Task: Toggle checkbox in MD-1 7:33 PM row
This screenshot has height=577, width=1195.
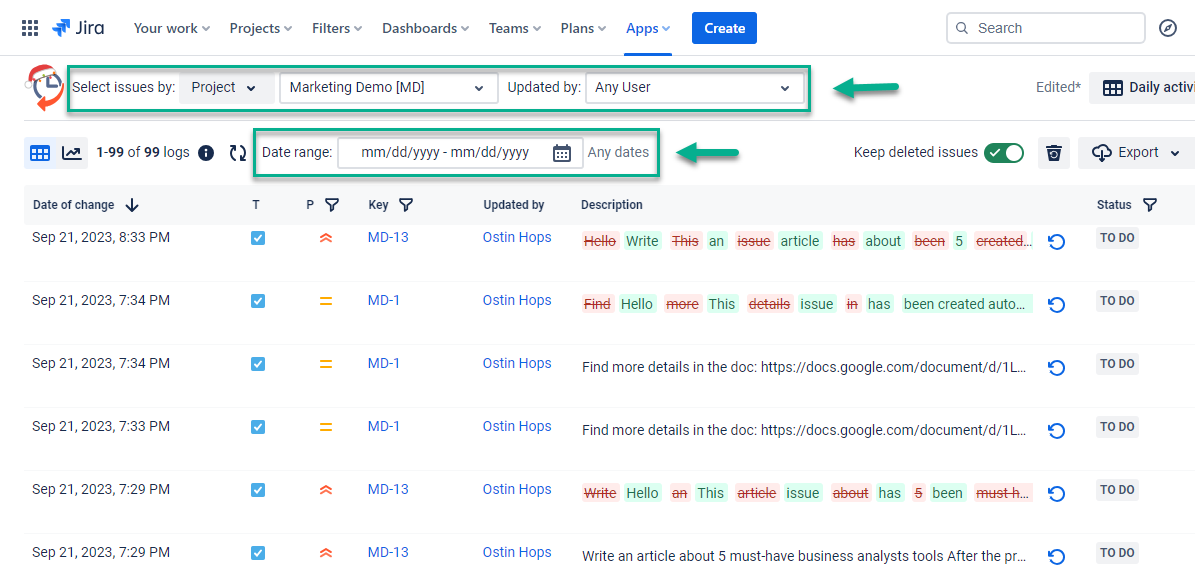Action: click(258, 427)
